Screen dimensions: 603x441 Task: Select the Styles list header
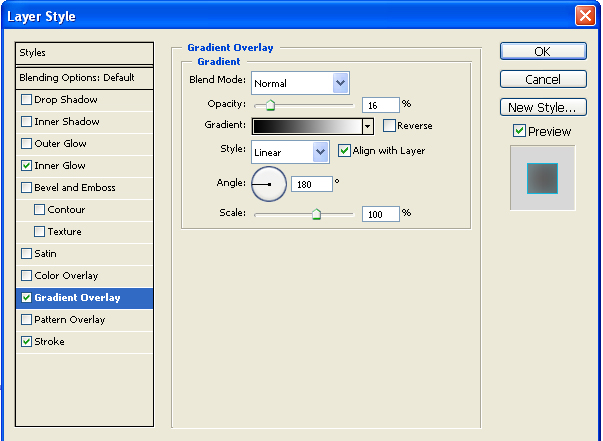coord(85,53)
